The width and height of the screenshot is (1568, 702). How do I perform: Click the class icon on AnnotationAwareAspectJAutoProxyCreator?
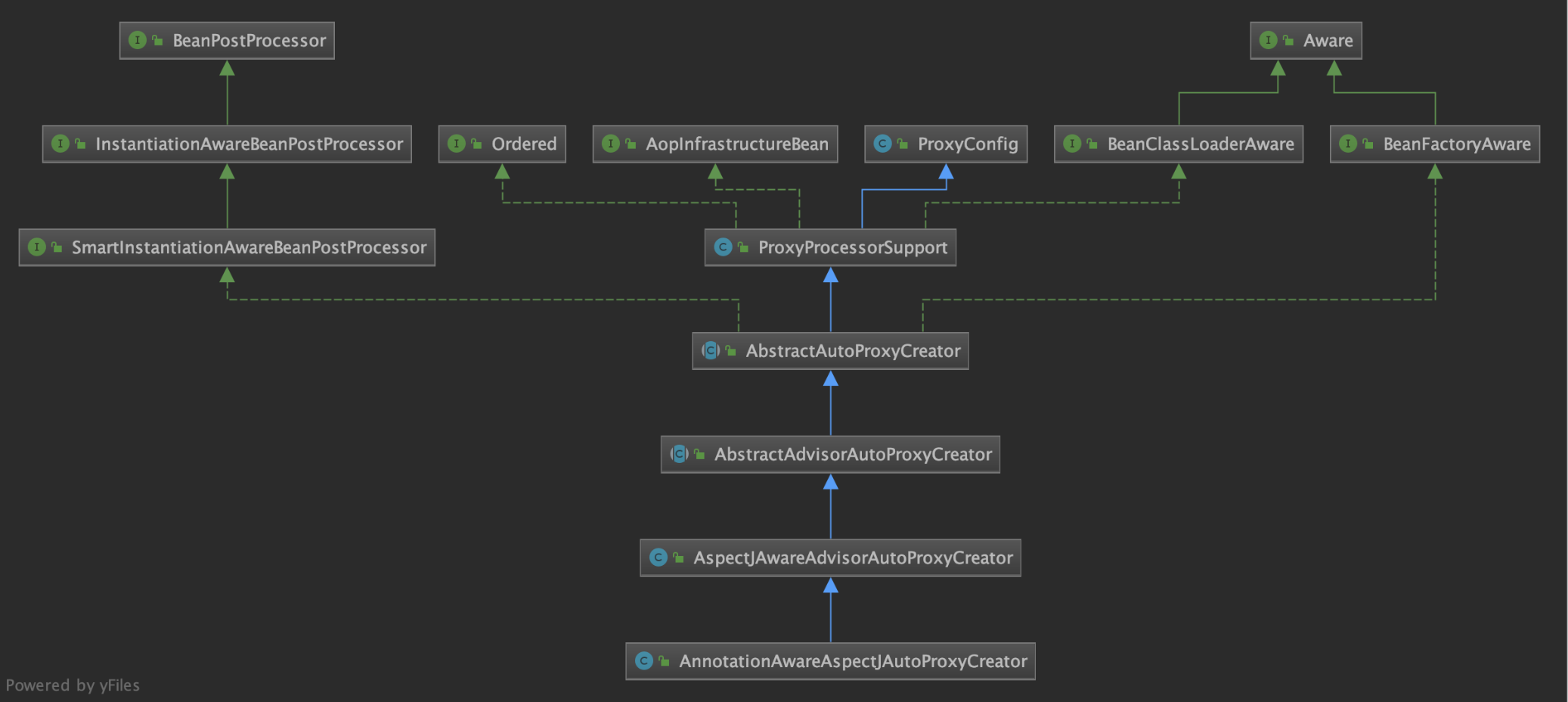pyautogui.click(x=644, y=661)
